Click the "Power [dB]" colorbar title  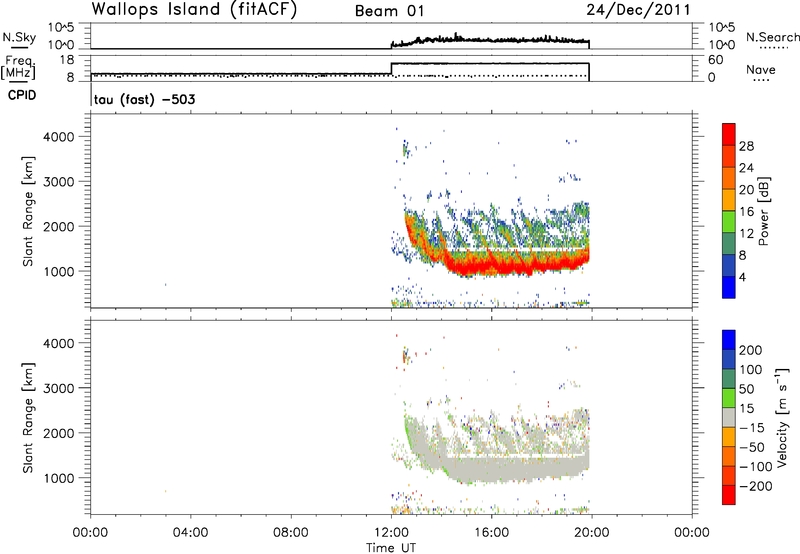pos(764,211)
